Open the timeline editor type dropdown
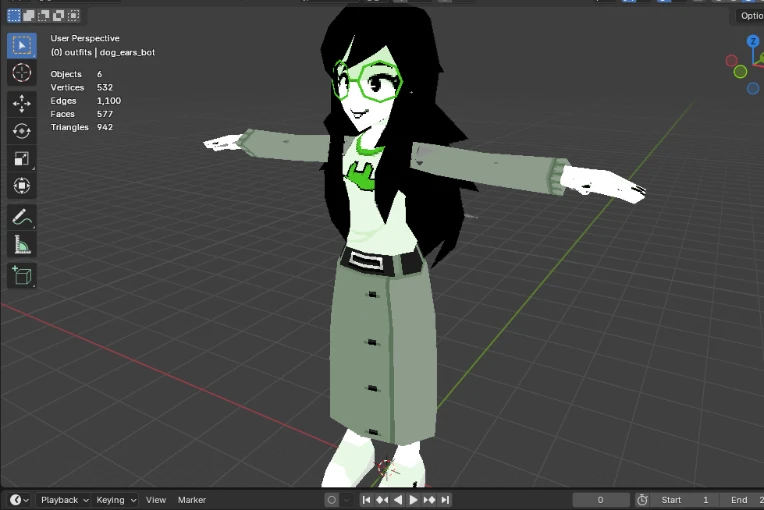The width and height of the screenshot is (764, 510). pyautogui.click(x=19, y=500)
